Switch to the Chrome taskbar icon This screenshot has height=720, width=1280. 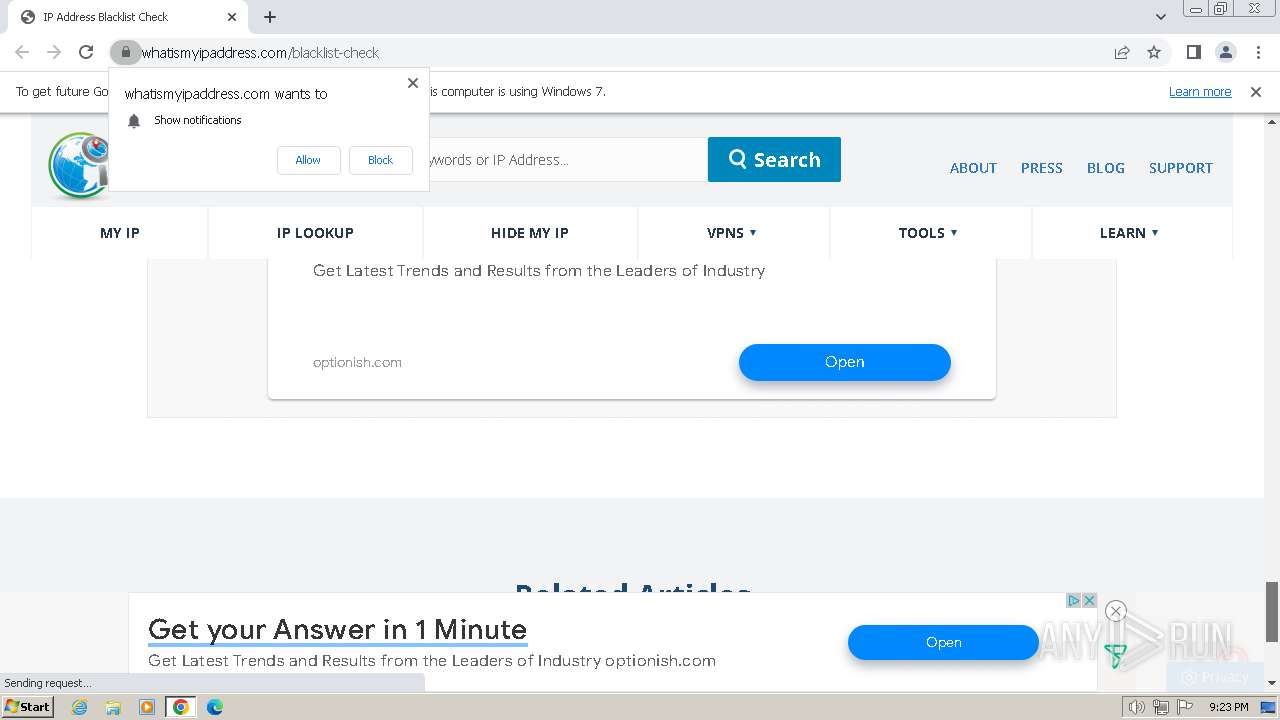181,707
